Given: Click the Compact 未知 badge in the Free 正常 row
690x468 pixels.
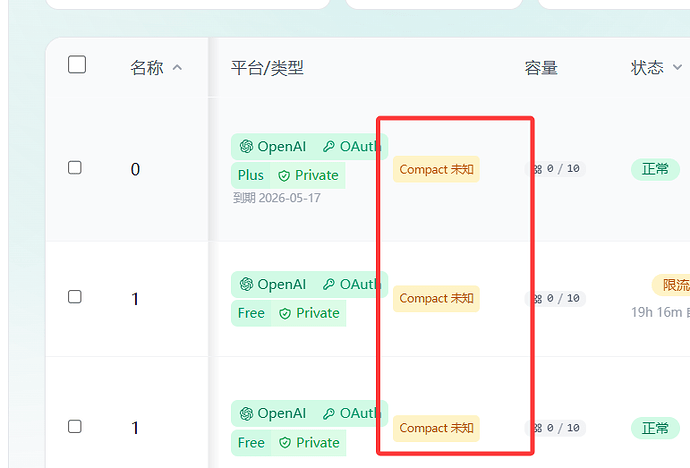Looking at the screenshot, I should pyautogui.click(x=436, y=428).
